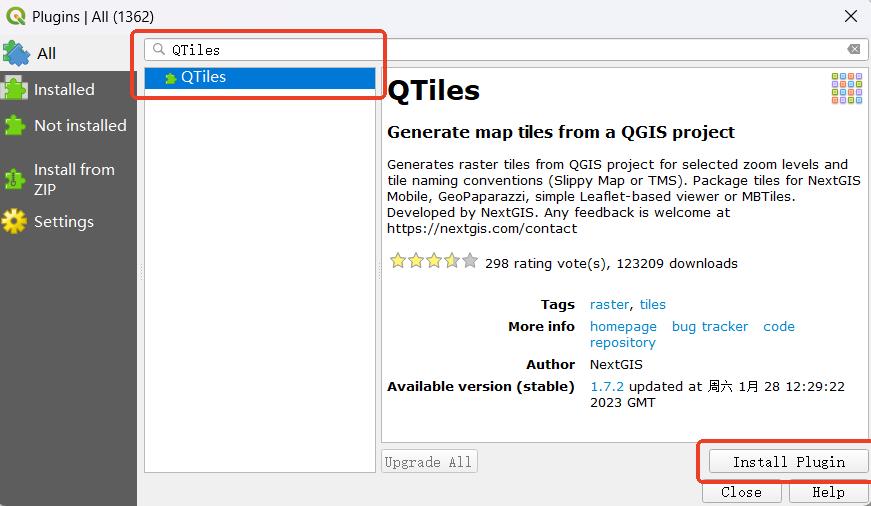This screenshot has width=871, height=506.
Task: Click the Upgrade All button
Action: pos(429,462)
